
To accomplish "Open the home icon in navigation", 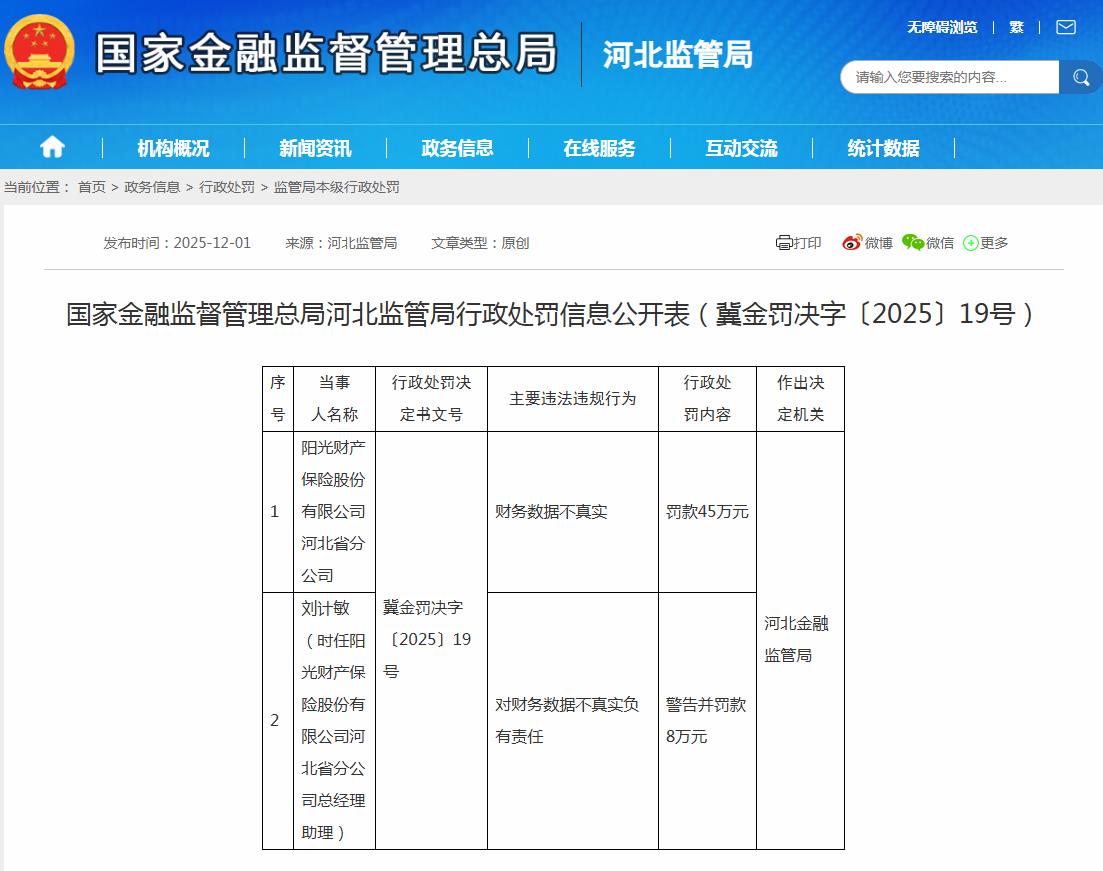I will tap(53, 147).
